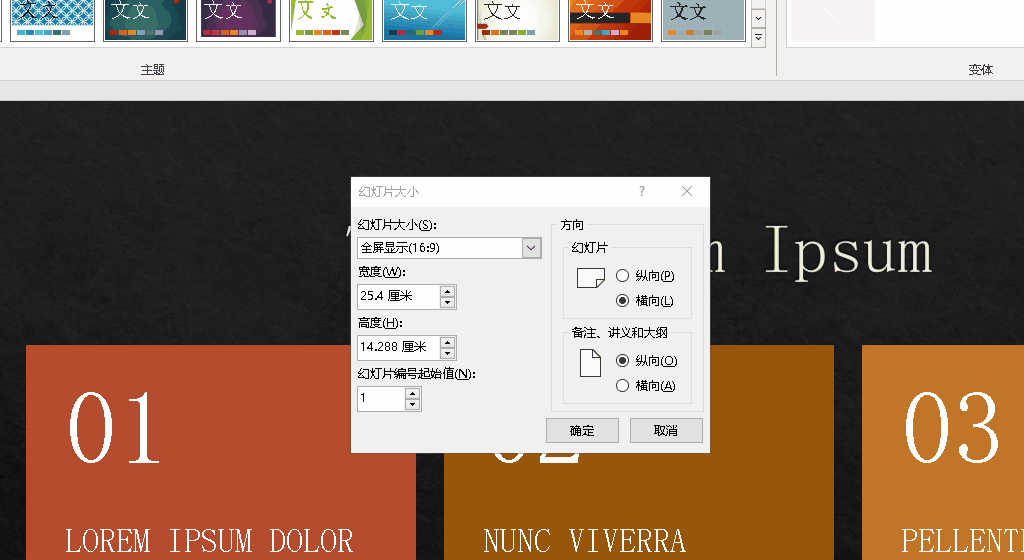Screen dimensions: 1024x560
Task: Decrease the 宽度 value with down arrow
Action: point(448,302)
